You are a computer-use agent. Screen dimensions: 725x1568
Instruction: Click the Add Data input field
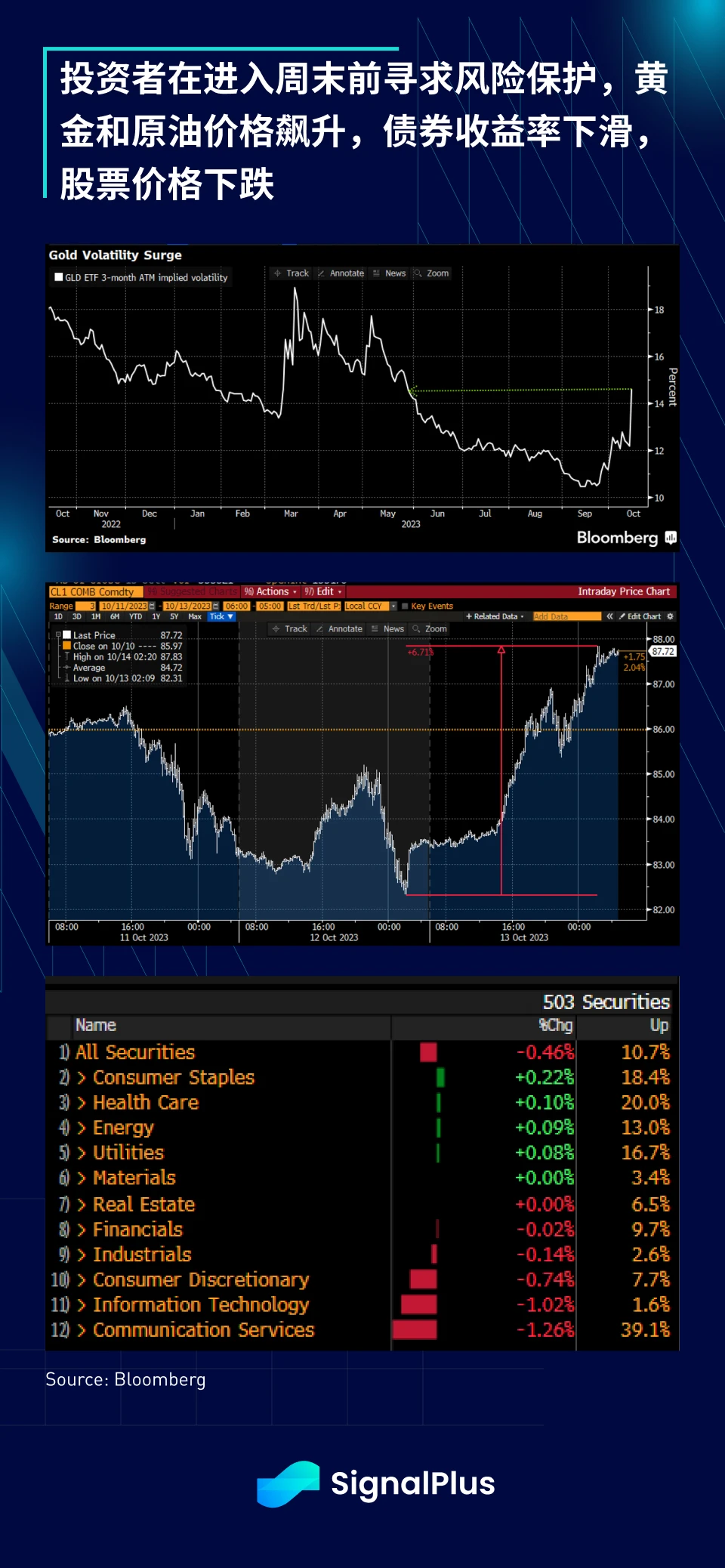pos(566,616)
